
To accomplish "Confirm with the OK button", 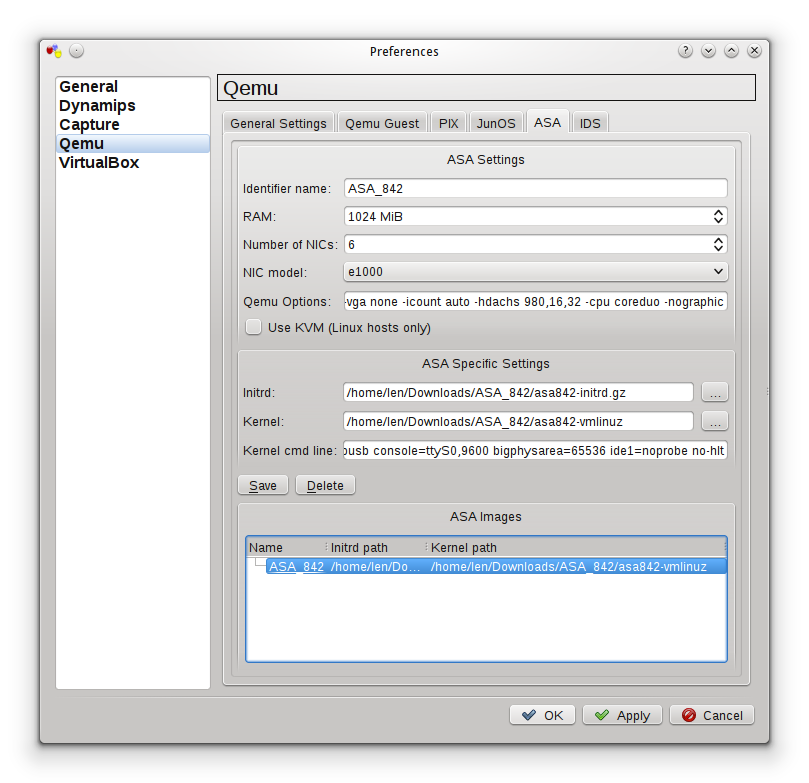I will 542,715.
